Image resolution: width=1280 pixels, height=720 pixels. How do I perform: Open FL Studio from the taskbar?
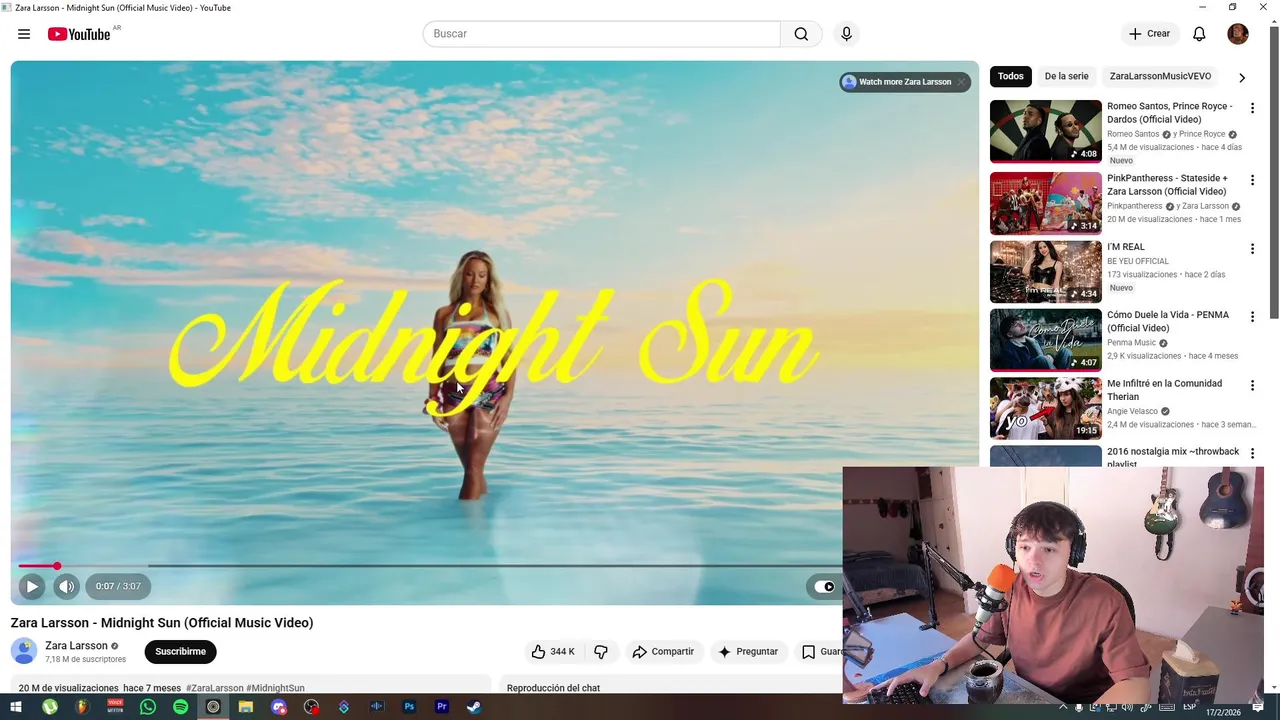tap(82, 707)
